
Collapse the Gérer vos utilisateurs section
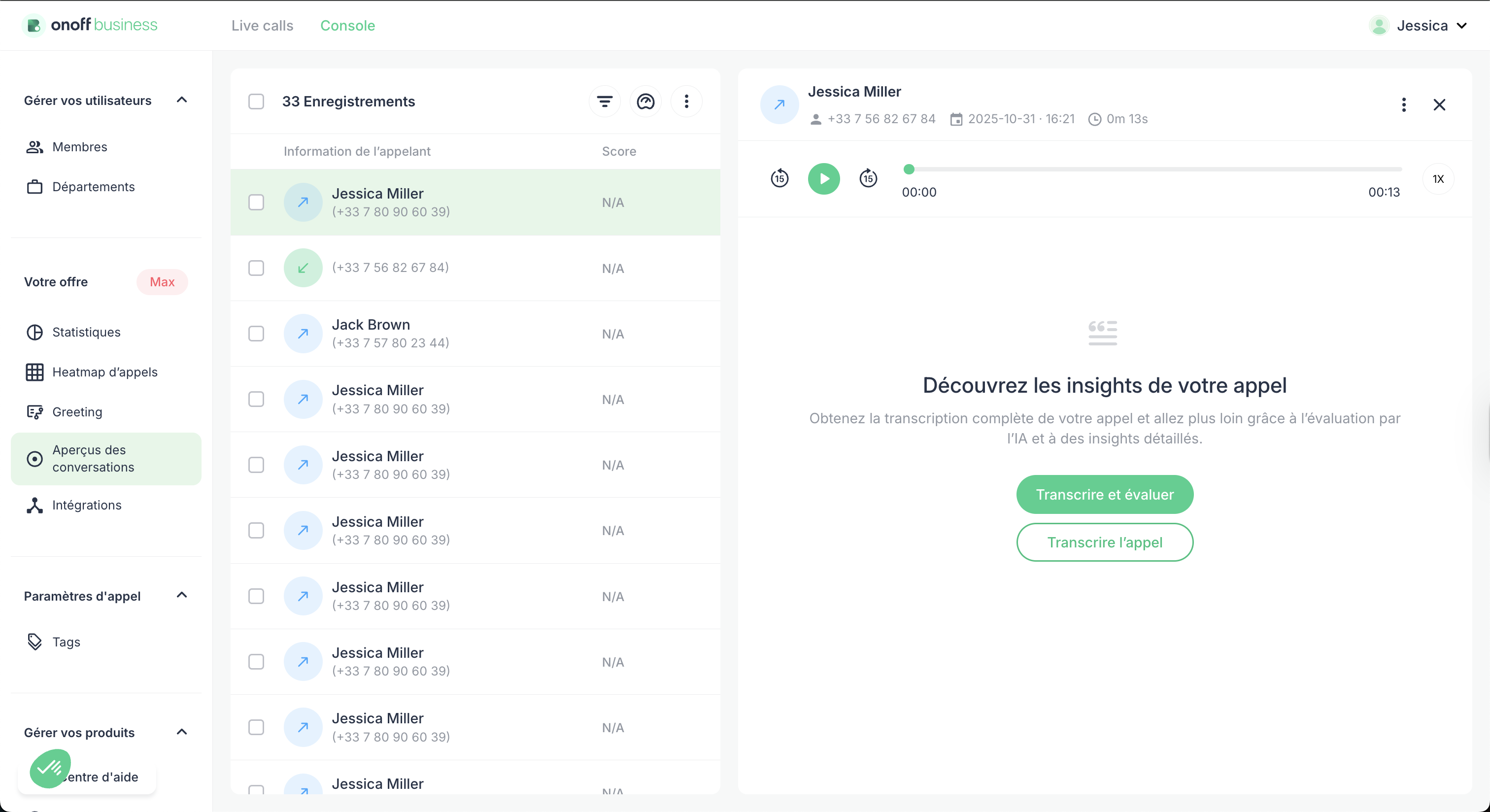pyautogui.click(x=182, y=100)
